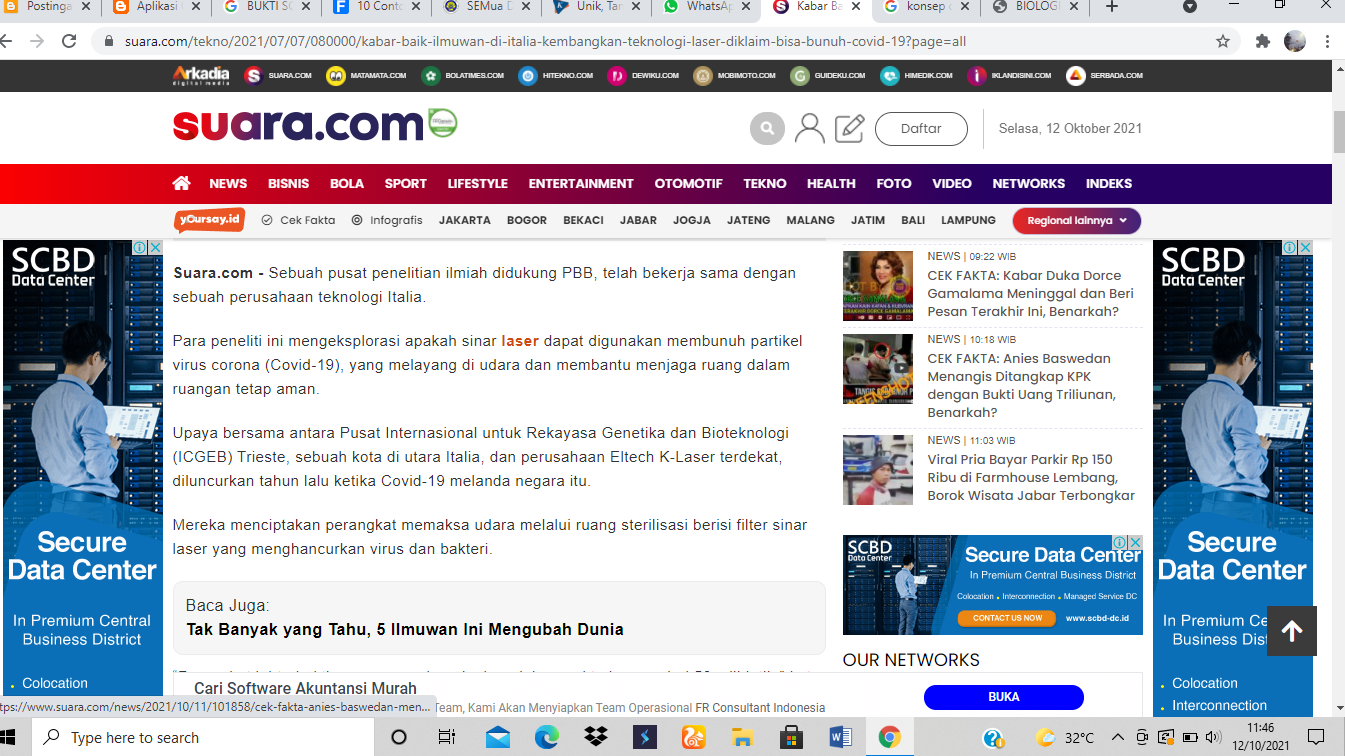Open IKLANDISINI.COM network link

click(x=1009, y=75)
